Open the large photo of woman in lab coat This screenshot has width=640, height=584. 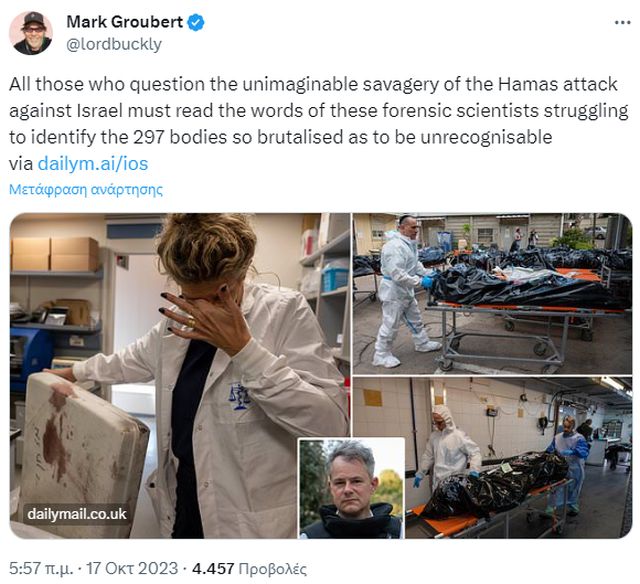click(180, 375)
